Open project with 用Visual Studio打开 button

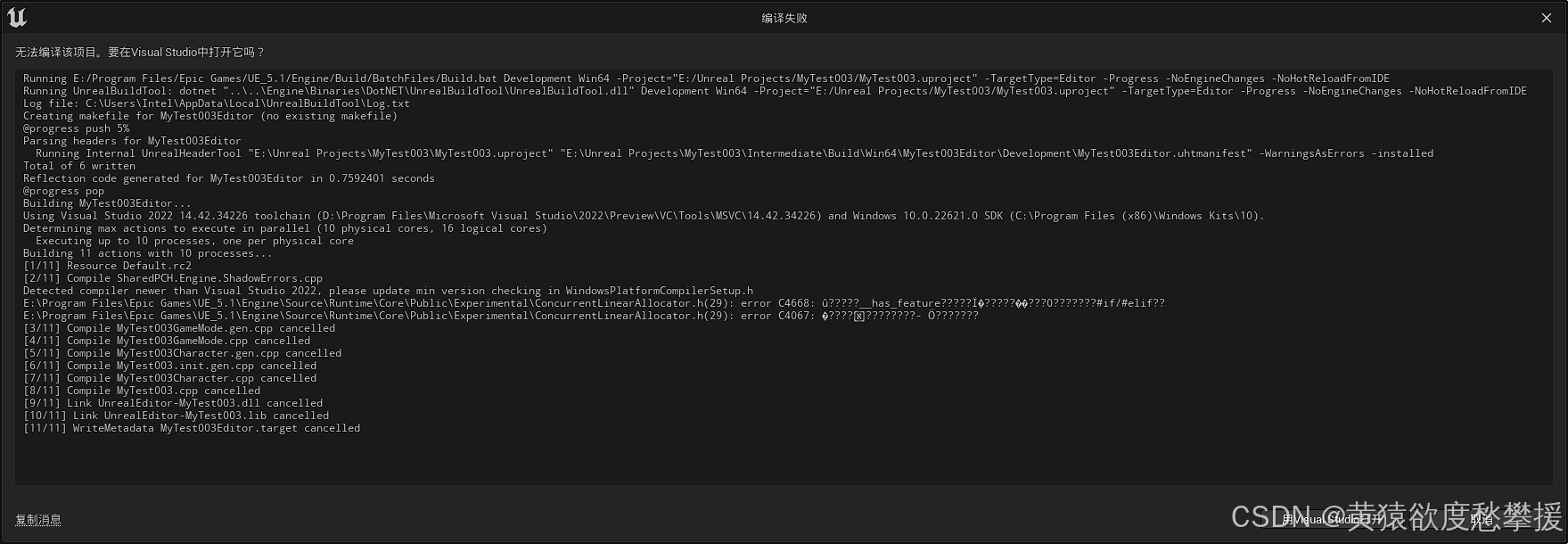(1333, 519)
